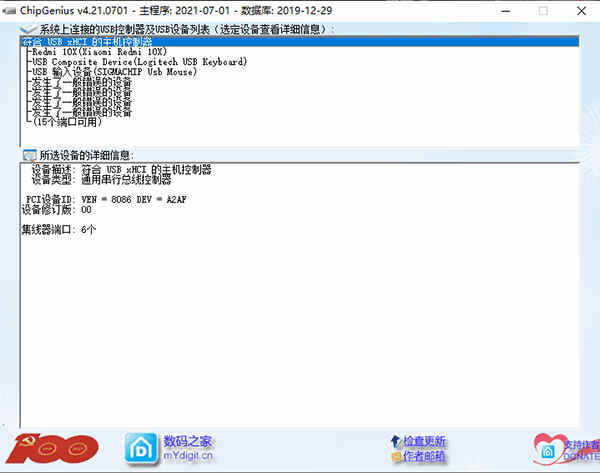Screen dimensions: 600x473
Task: Click the '系统上连接的USB控制器及USB设备列表' list heading
Action: pyautogui.click(x=187, y=29)
